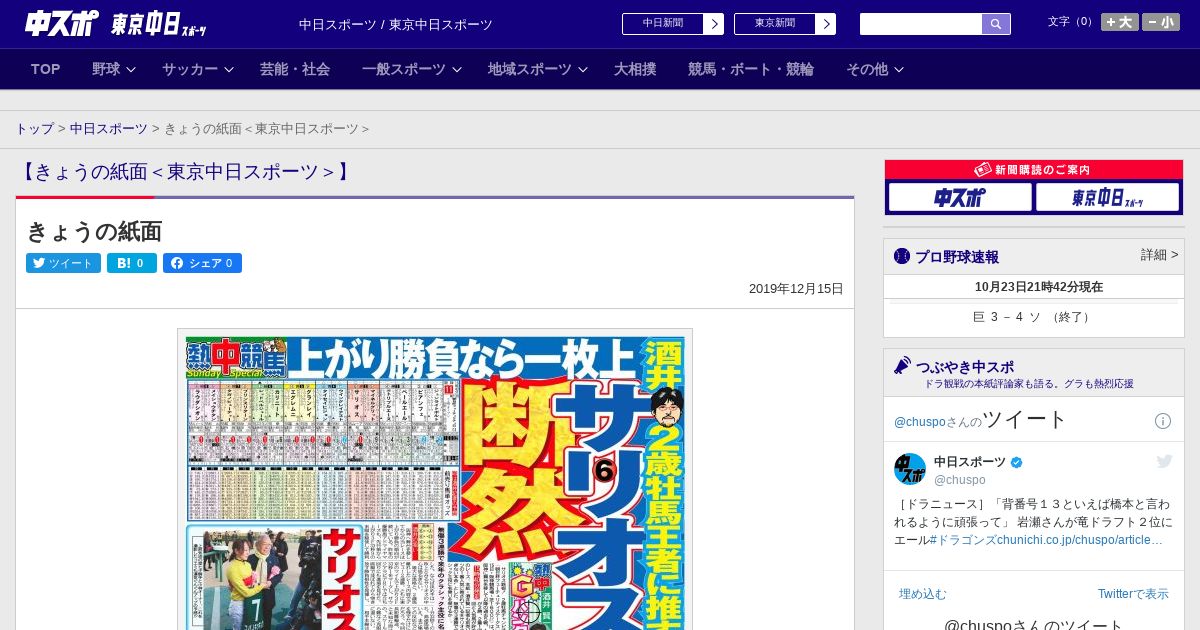Open the 東京新聞 link button
Screen dimensions: 1200x630
774,24
